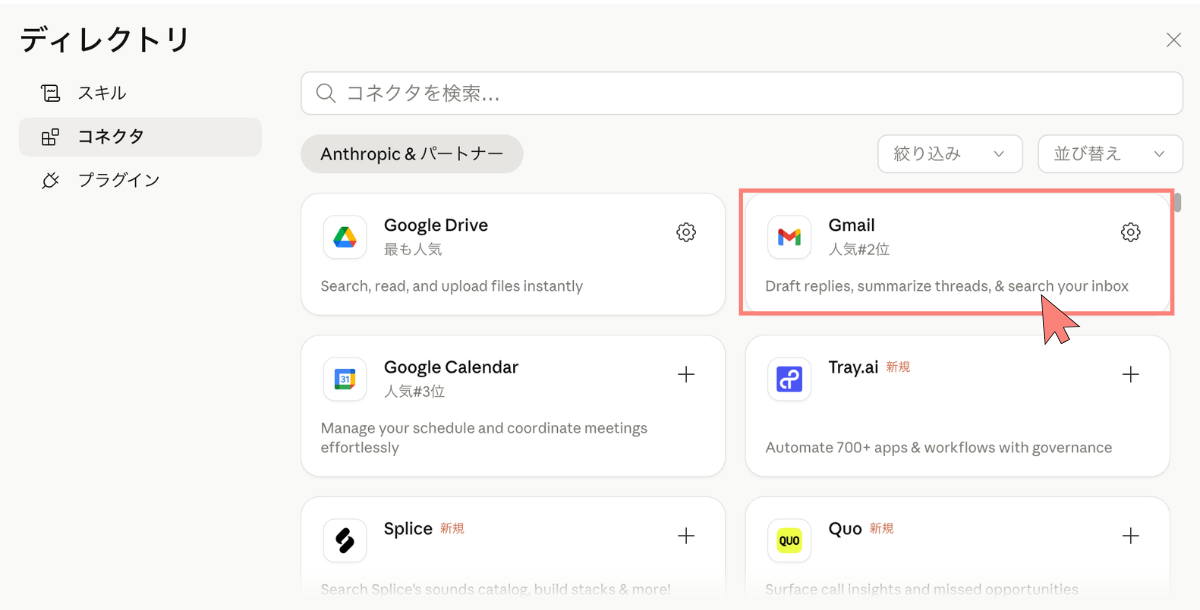Click the プラグイン plug icon
Image resolution: width=1200 pixels, height=610 pixels.
(x=50, y=181)
